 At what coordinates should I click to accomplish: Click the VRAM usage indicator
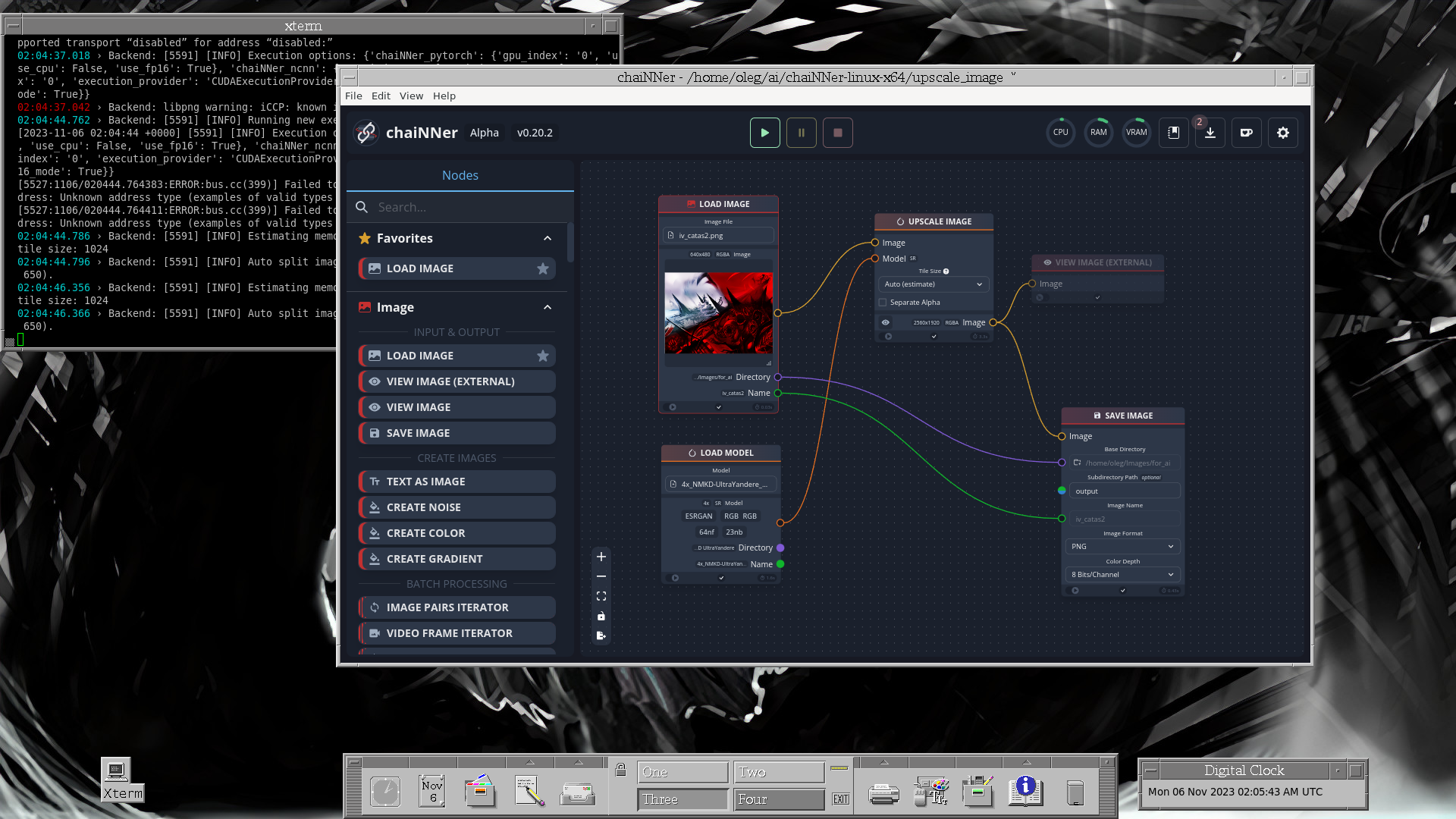click(1136, 133)
